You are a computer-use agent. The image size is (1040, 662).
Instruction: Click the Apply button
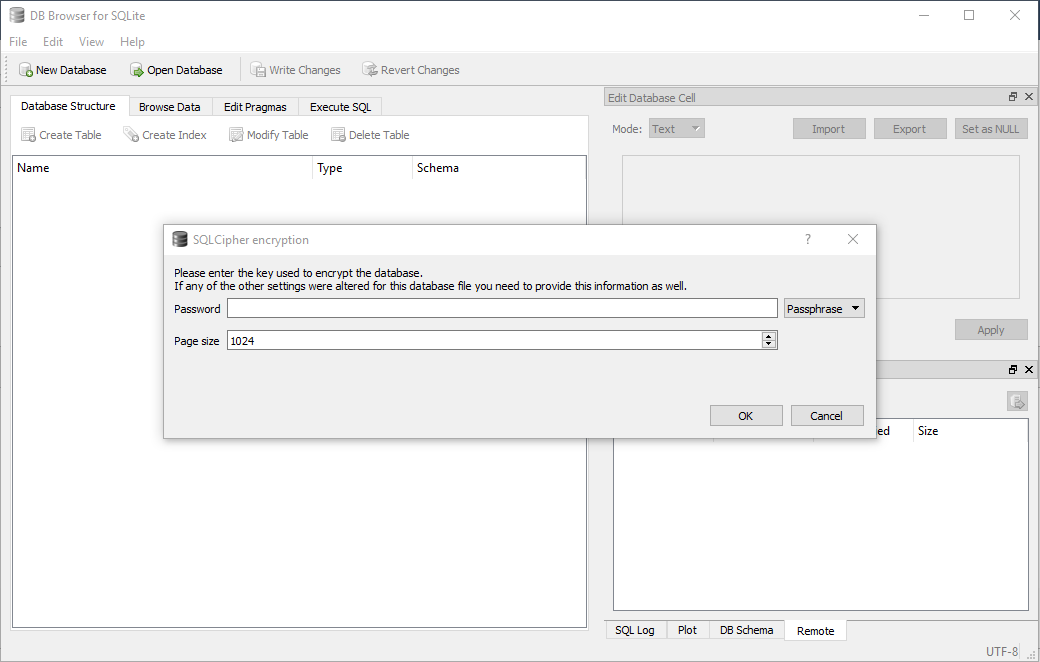click(x=991, y=330)
